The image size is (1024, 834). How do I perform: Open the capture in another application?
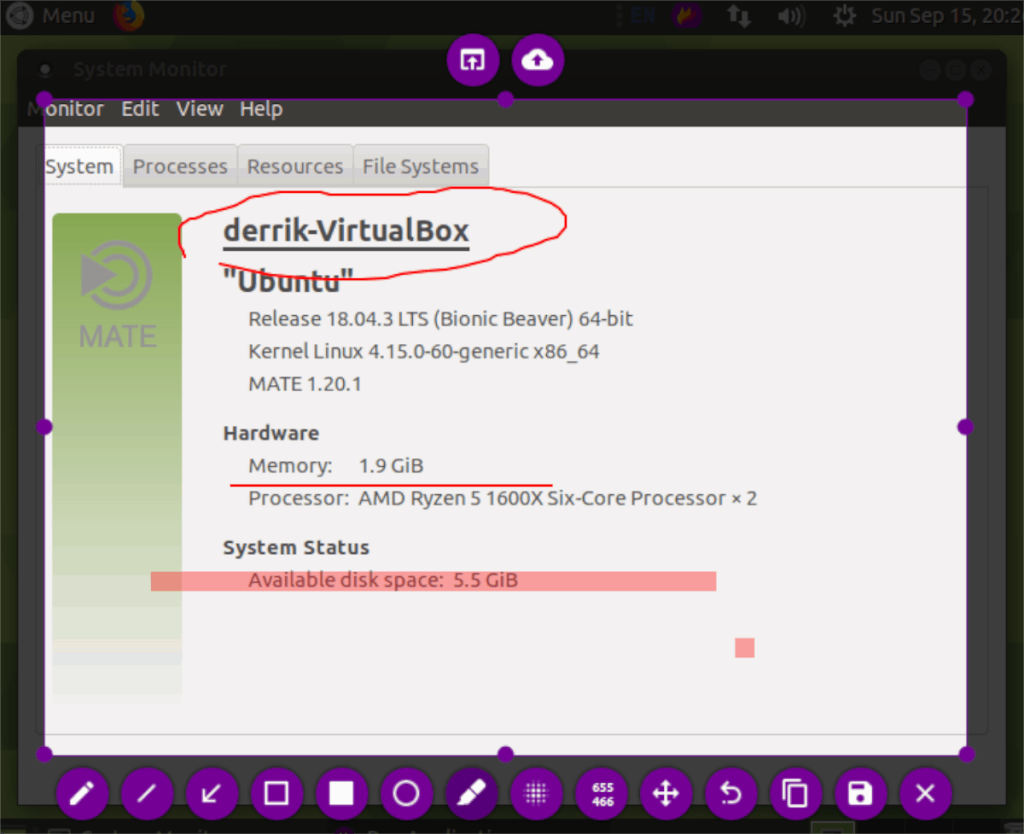tap(472, 61)
